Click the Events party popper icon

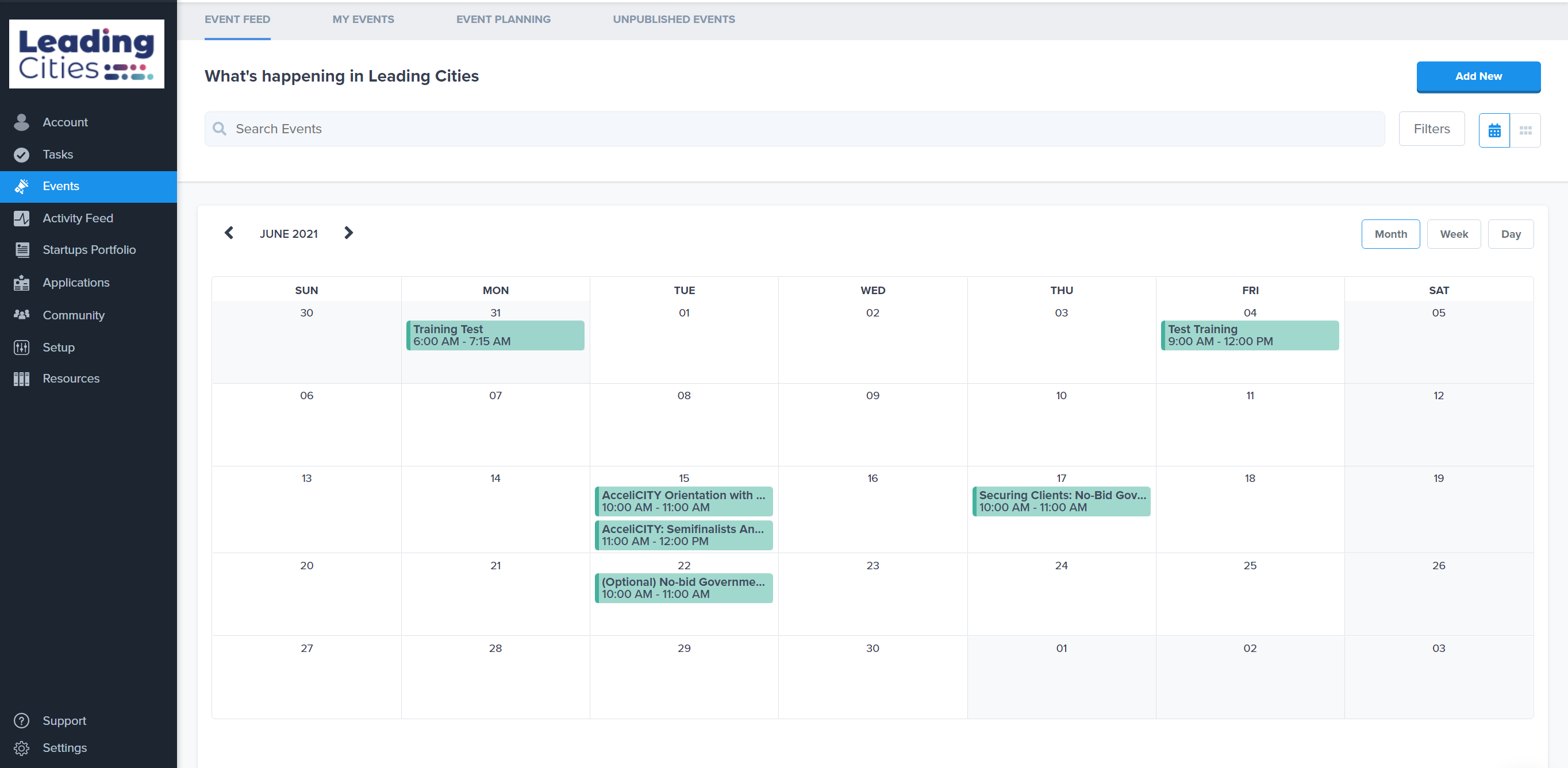21,186
